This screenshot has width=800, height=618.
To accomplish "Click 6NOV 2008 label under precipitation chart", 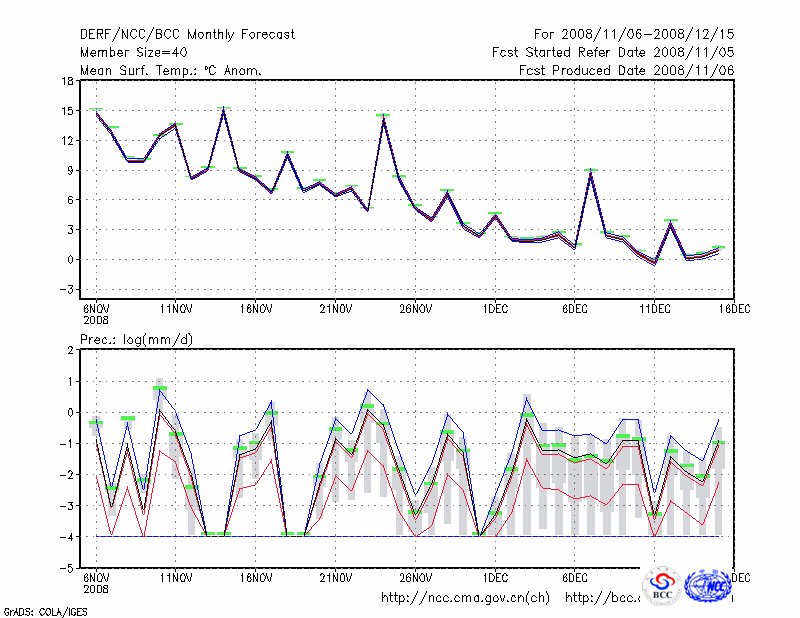I will [95, 583].
